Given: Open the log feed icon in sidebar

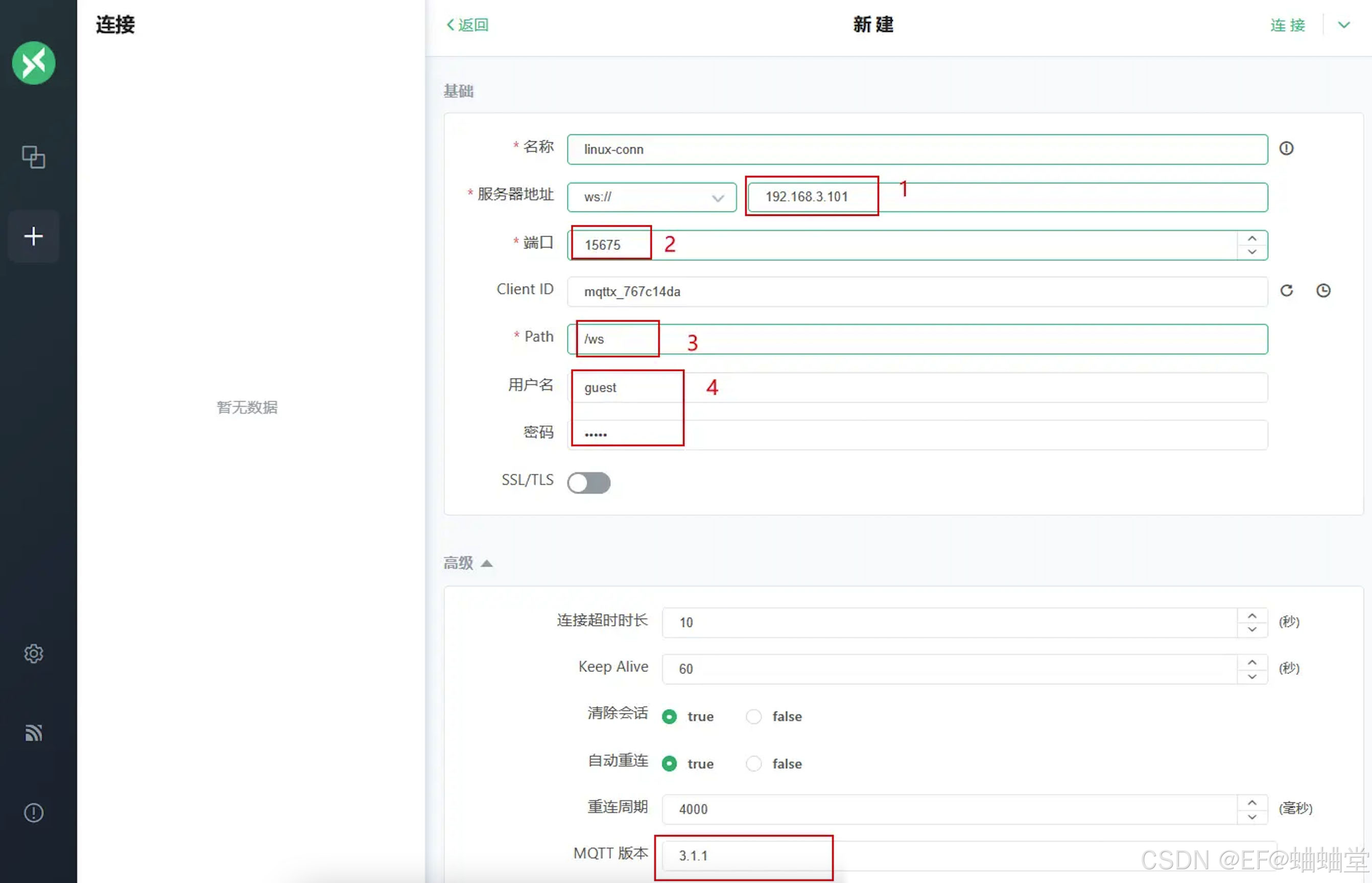Looking at the screenshot, I should click(33, 732).
